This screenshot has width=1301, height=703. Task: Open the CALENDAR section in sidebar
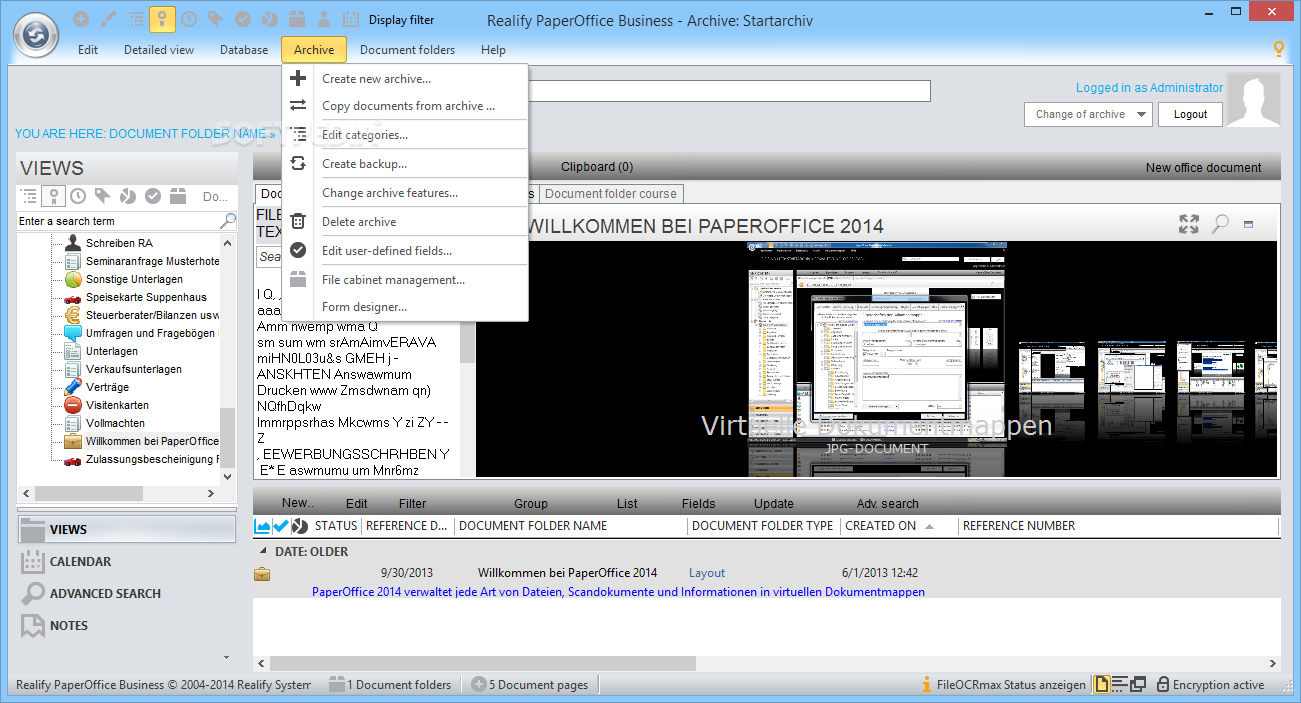point(127,562)
